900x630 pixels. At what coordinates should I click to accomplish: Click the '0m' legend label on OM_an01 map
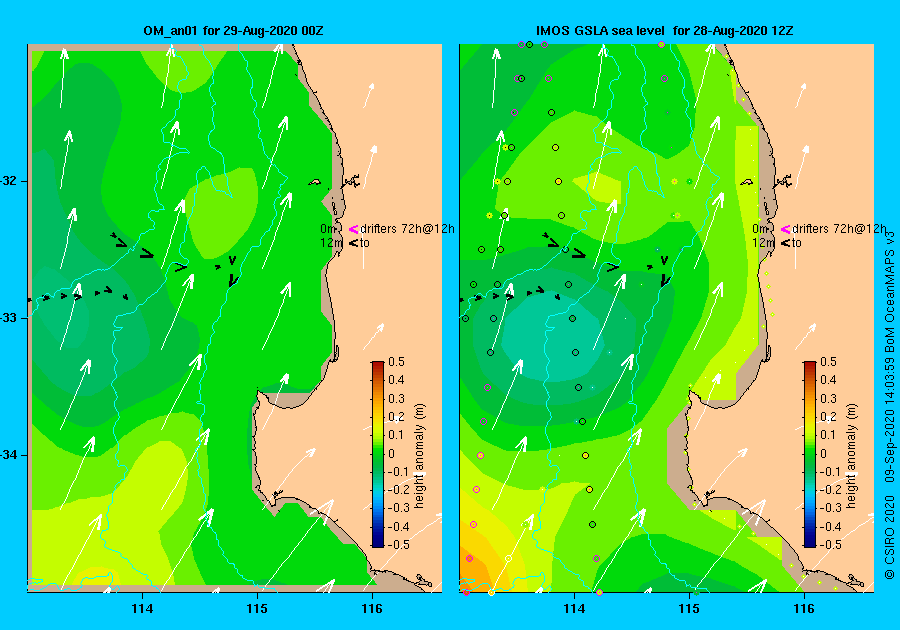tap(327, 229)
